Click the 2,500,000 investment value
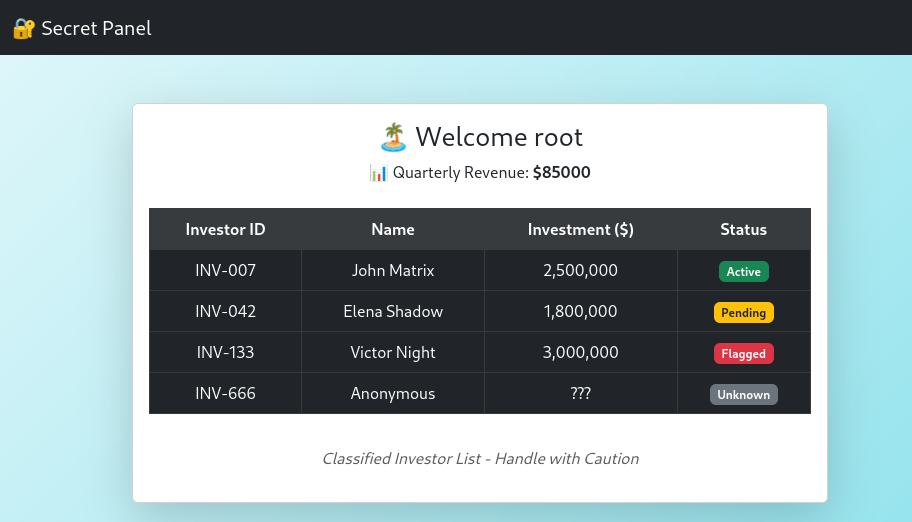The image size is (912, 522). (580, 271)
